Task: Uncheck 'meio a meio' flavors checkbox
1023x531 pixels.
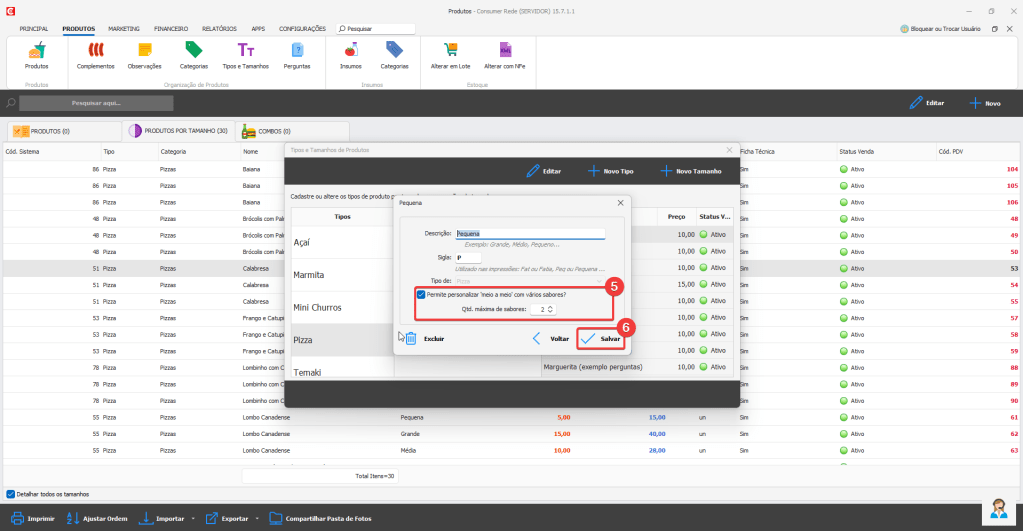Action: pos(421,295)
